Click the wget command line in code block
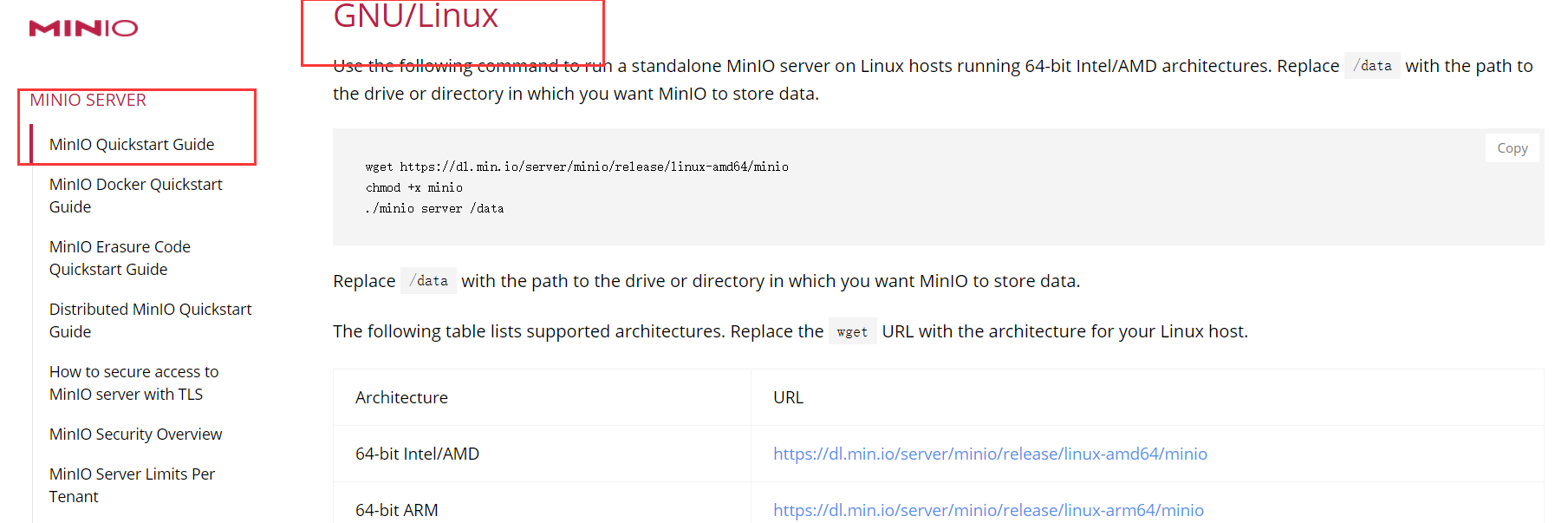The image size is (1568, 523). tap(576, 167)
